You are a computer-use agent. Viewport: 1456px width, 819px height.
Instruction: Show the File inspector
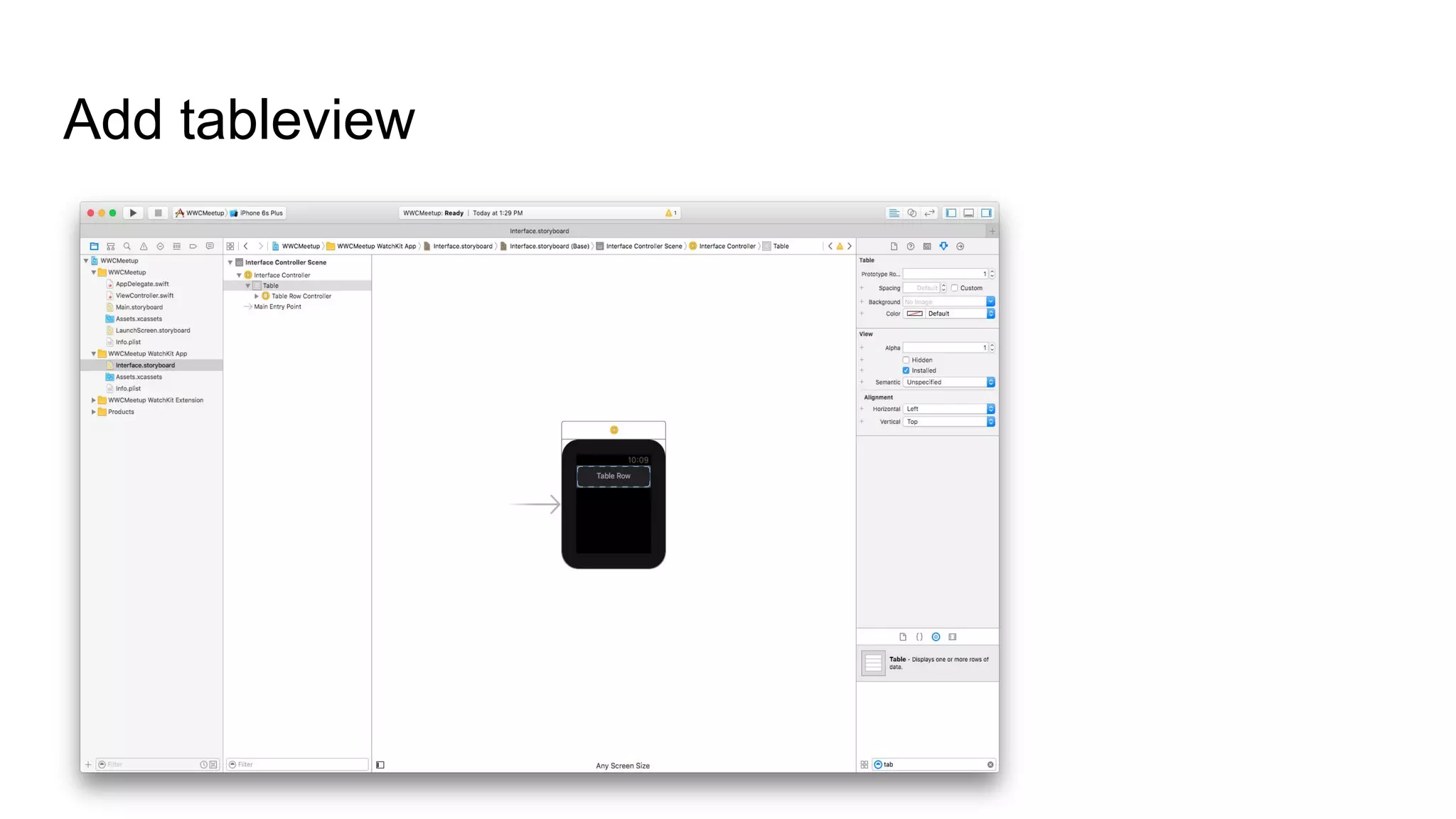click(894, 246)
